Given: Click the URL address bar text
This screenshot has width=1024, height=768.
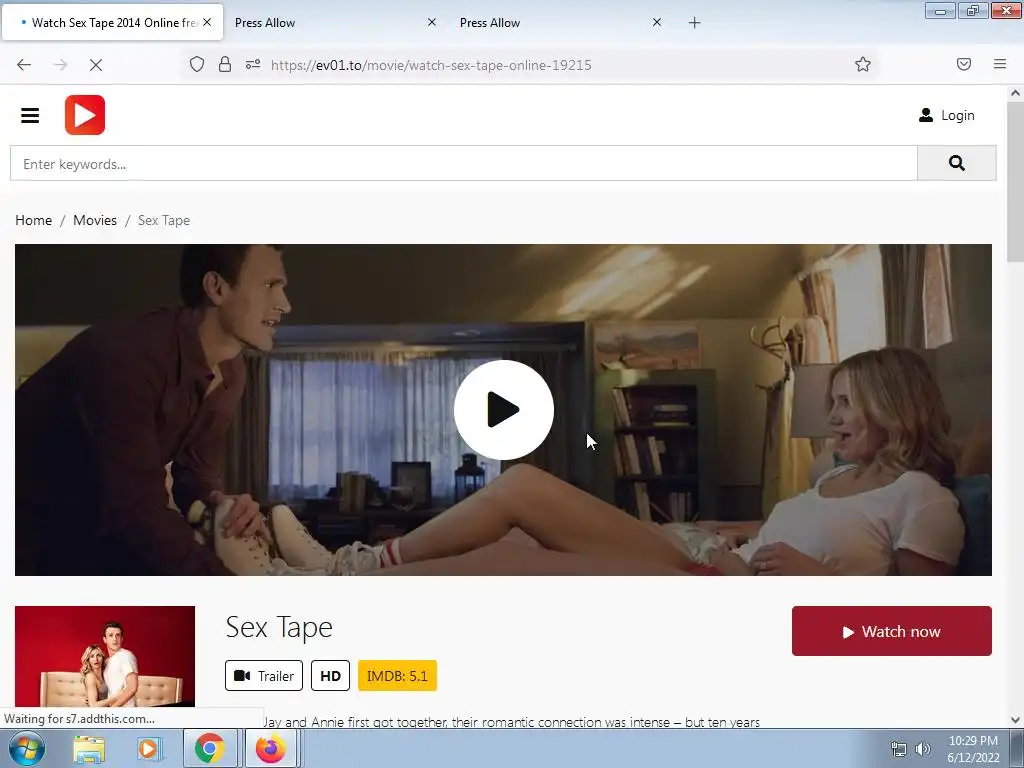Looking at the screenshot, I should point(431,65).
